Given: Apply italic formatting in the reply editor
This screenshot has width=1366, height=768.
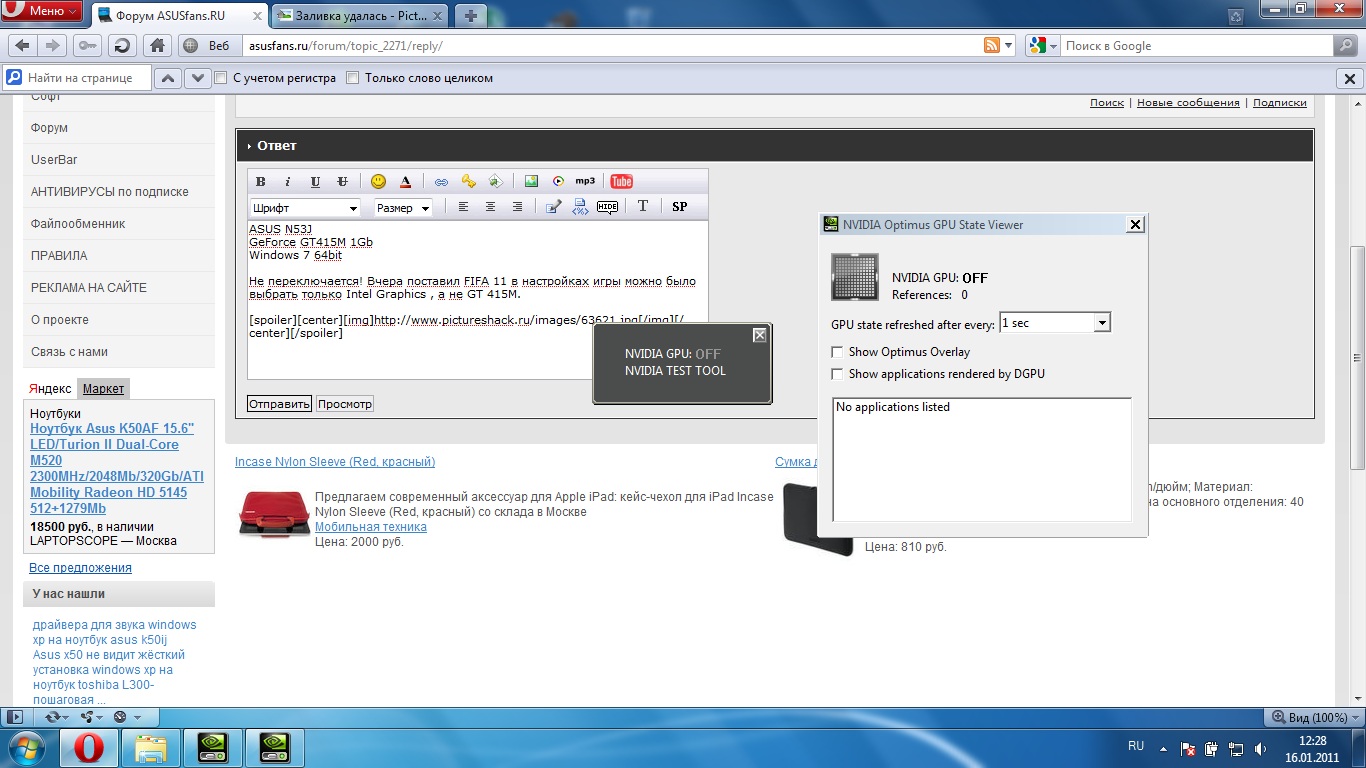Looking at the screenshot, I should tap(288, 181).
